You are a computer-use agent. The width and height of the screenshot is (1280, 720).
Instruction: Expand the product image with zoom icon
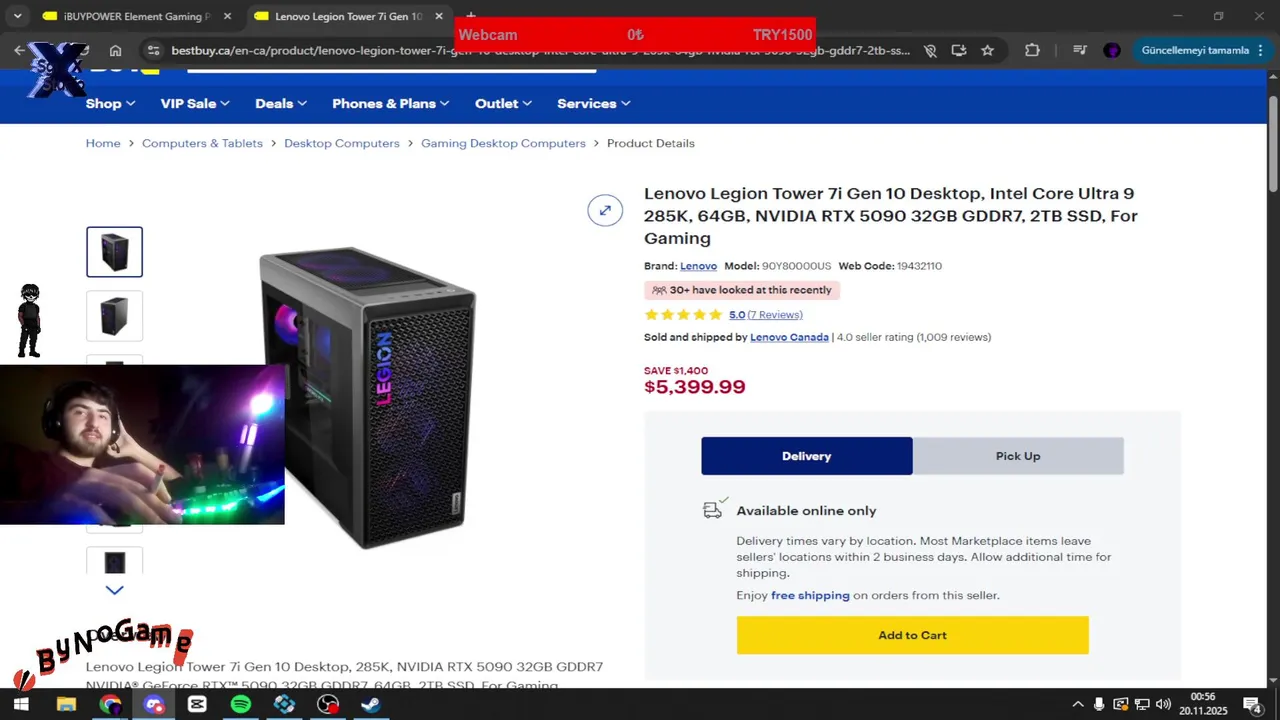pyautogui.click(x=605, y=210)
